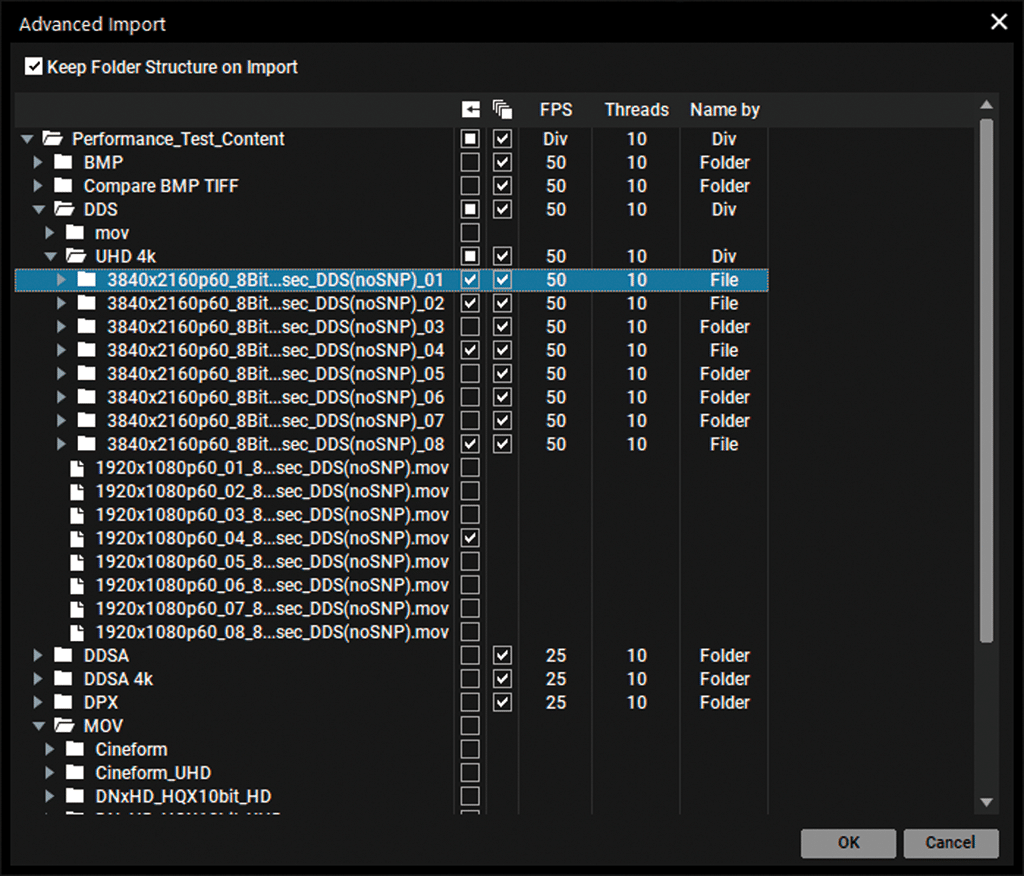Check the import box for 1920x1080p60_05 mov file

click(470, 562)
